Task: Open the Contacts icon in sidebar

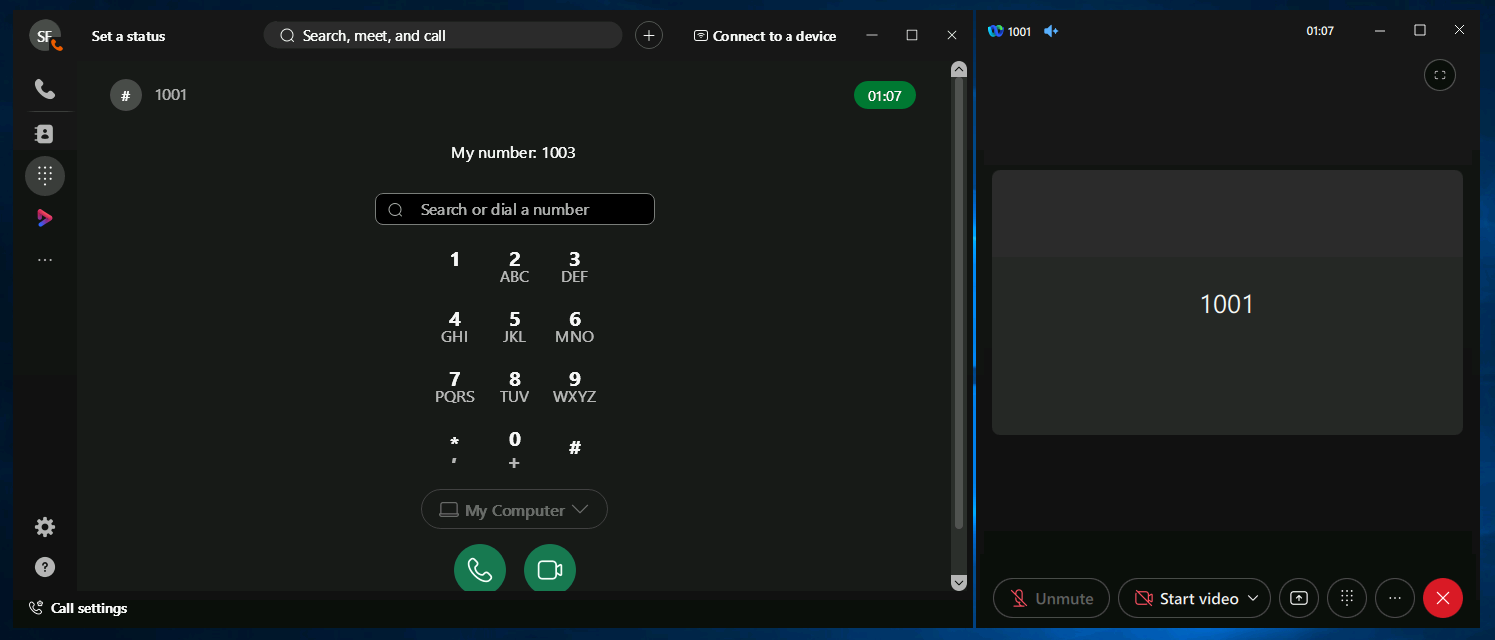Action: coord(45,133)
